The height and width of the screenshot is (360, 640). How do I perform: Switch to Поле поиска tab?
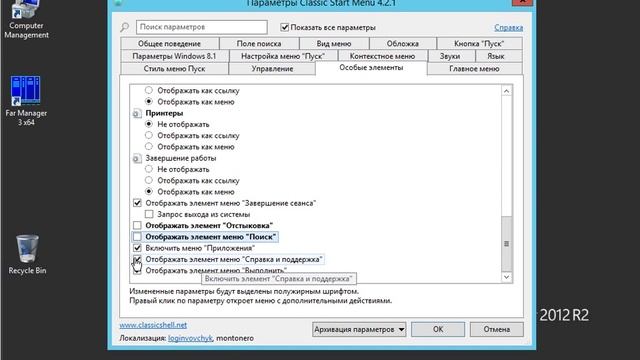pos(259,44)
